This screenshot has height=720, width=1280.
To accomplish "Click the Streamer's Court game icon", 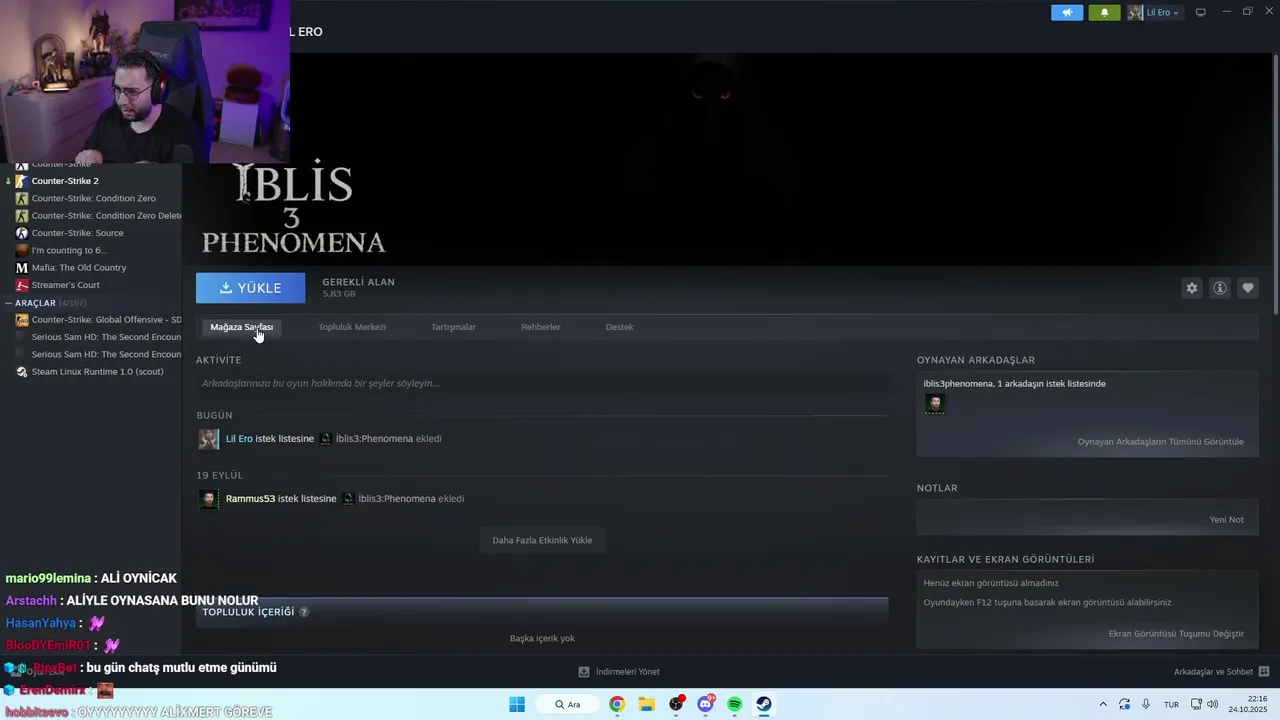I will (22, 285).
